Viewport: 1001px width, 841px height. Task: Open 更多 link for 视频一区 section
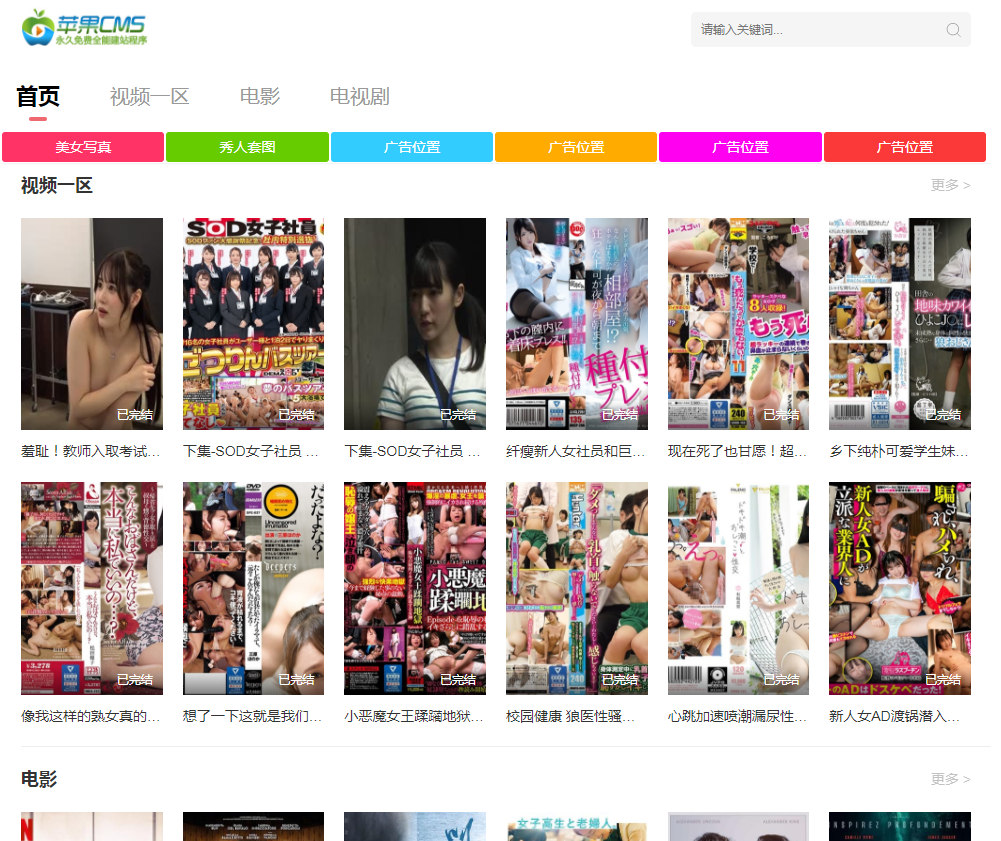(x=950, y=185)
